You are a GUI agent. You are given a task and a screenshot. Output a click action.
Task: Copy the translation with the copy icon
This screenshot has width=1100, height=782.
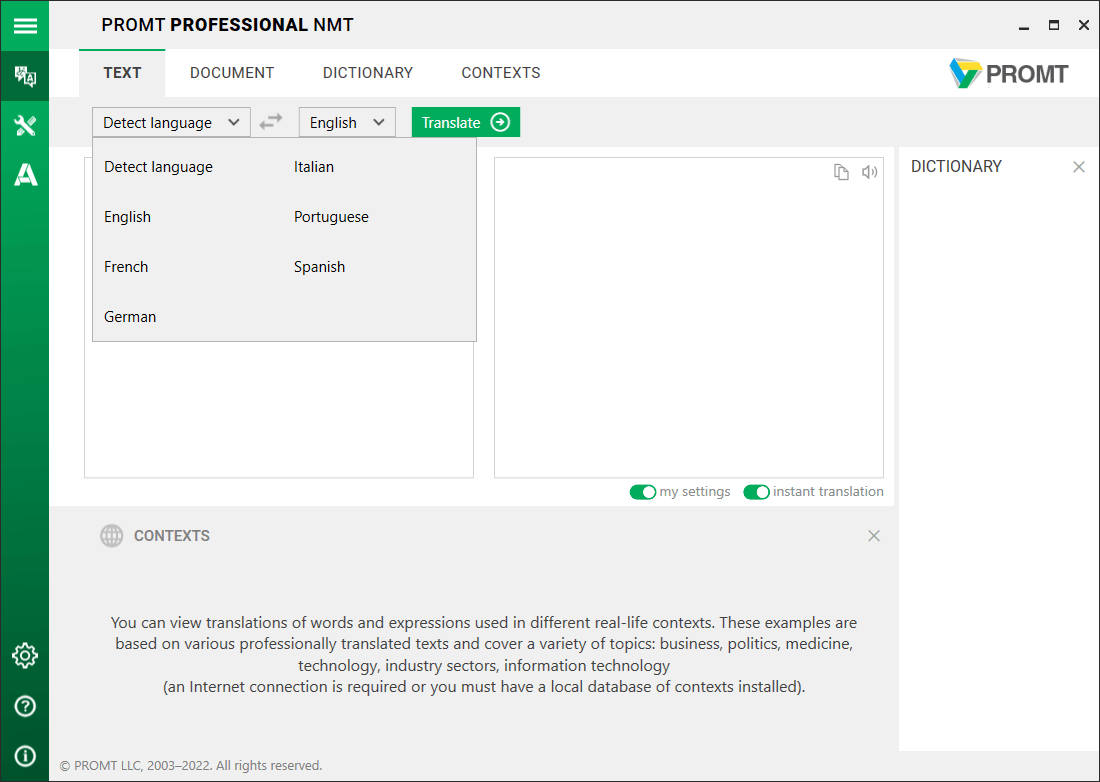click(x=841, y=172)
